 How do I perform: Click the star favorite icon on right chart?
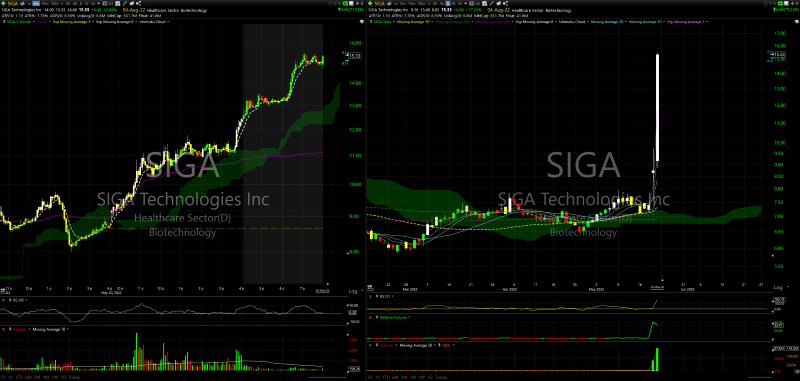[765, 3]
